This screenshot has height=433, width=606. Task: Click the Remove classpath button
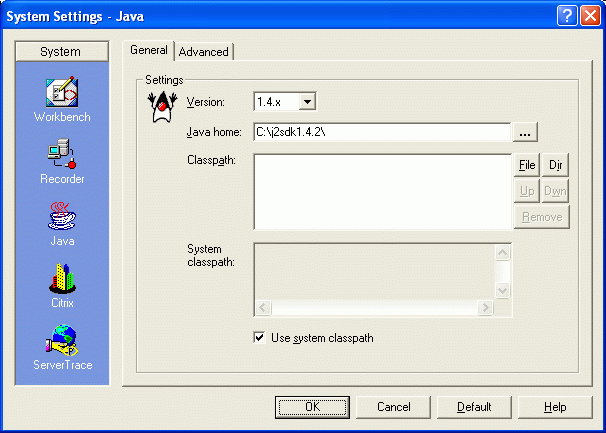tap(542, 217)
